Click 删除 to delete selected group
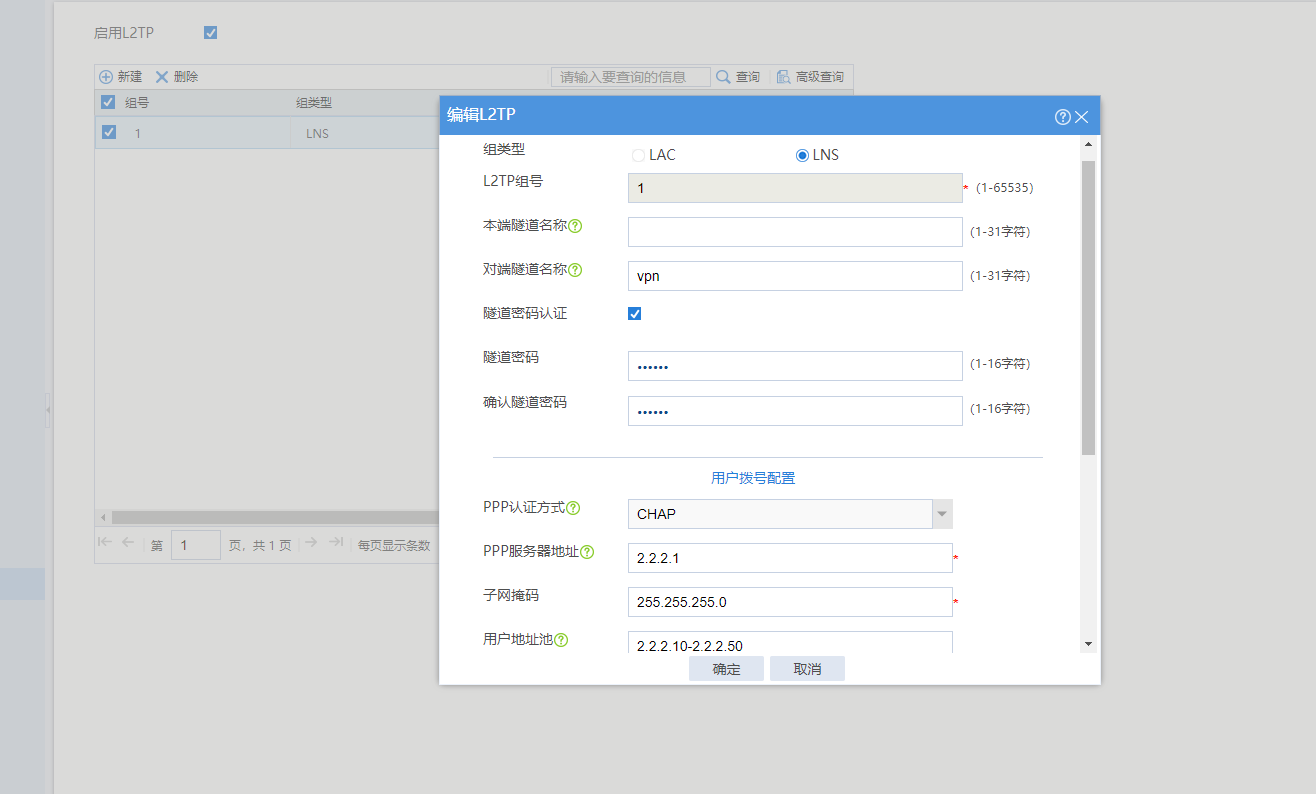Screen dimensions: 1316x794 coord(176,77)
